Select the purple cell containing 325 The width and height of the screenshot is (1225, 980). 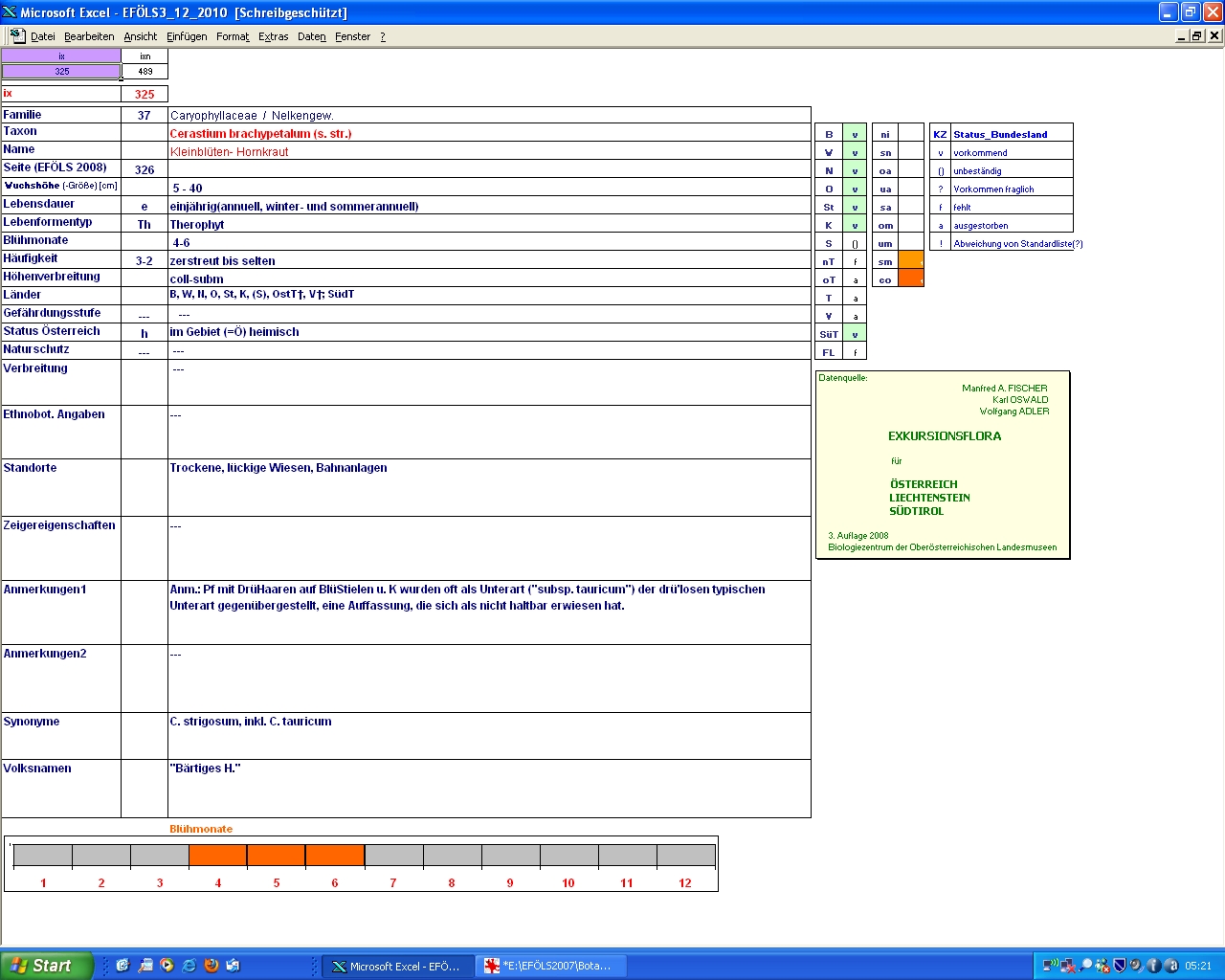(61, 71)
